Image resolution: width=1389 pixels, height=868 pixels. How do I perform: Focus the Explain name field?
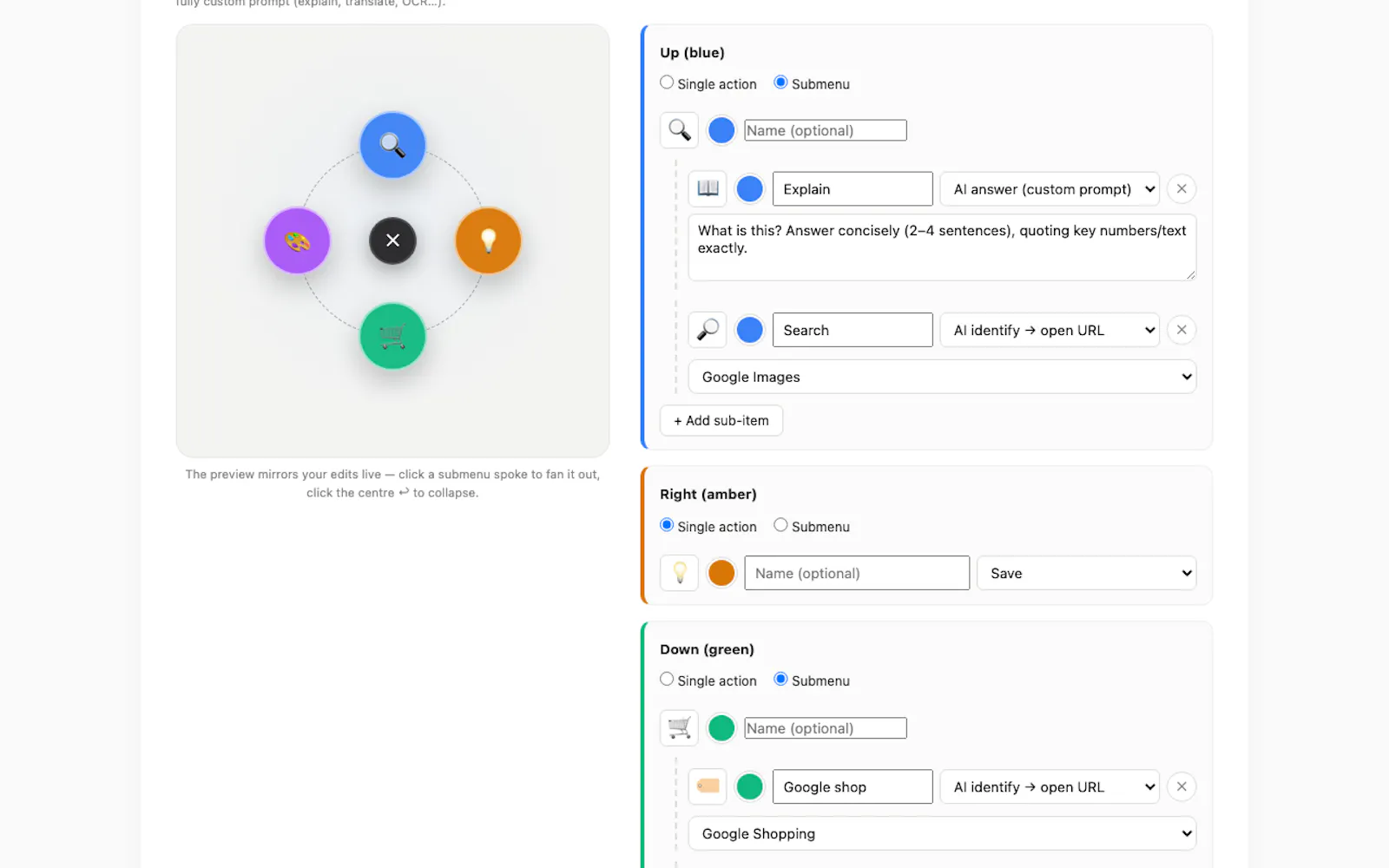[x=852, y=188]
